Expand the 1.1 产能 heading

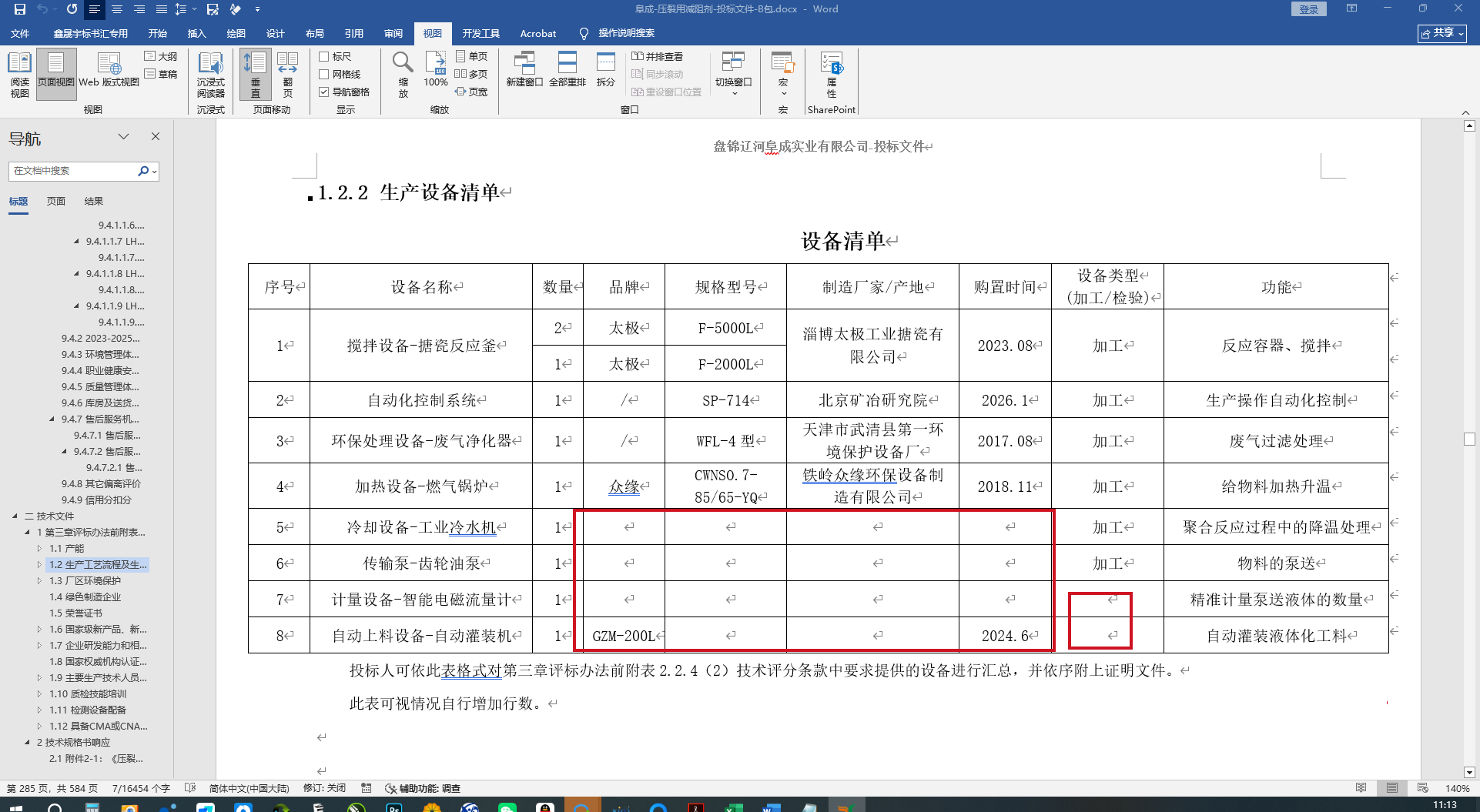pos(40,549)
